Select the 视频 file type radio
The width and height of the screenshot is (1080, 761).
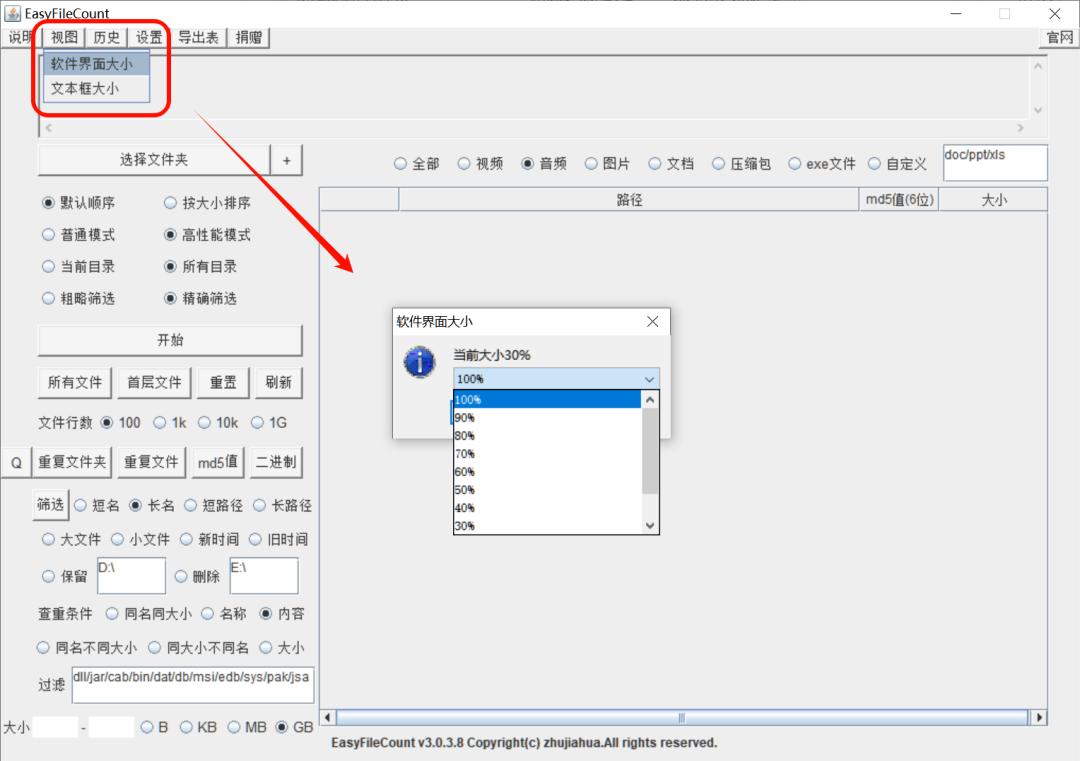[x=480, y=164]
